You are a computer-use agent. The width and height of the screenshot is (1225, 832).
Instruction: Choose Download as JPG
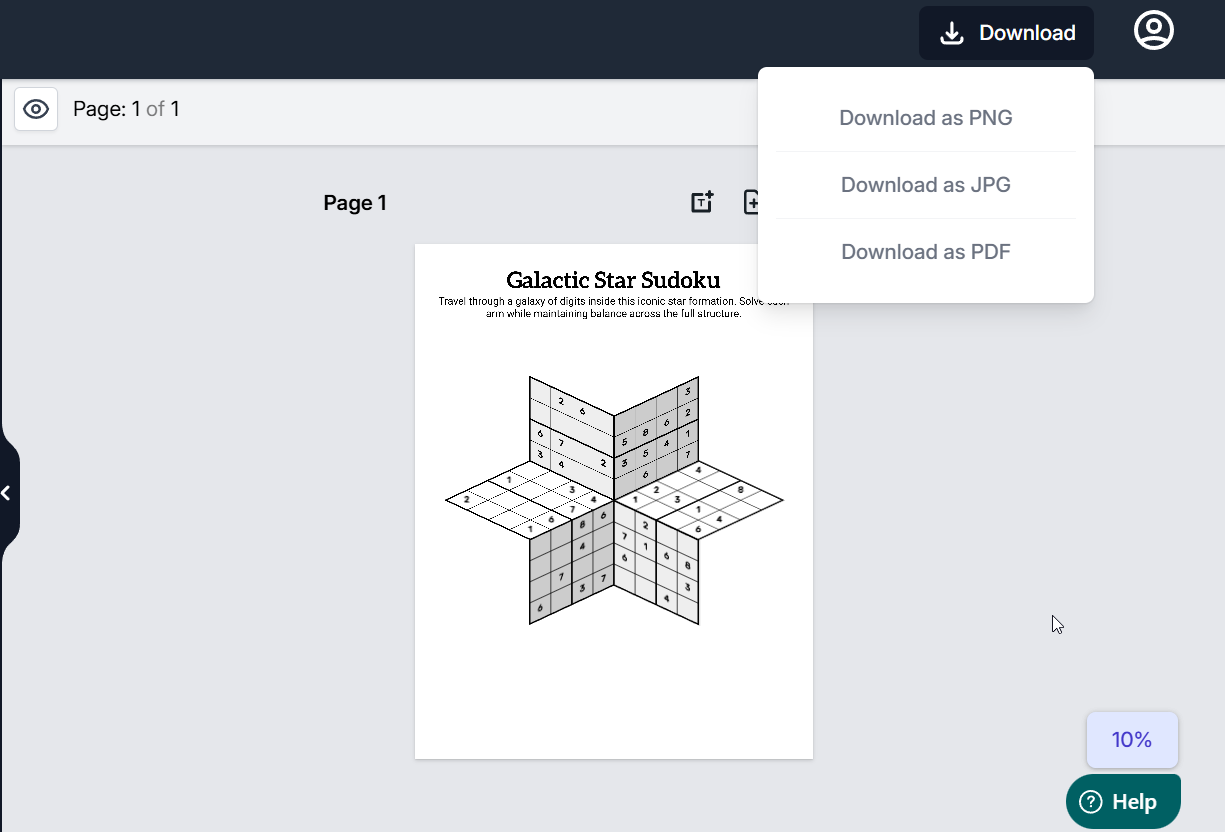pyautogui.click(x=925, y=185)
